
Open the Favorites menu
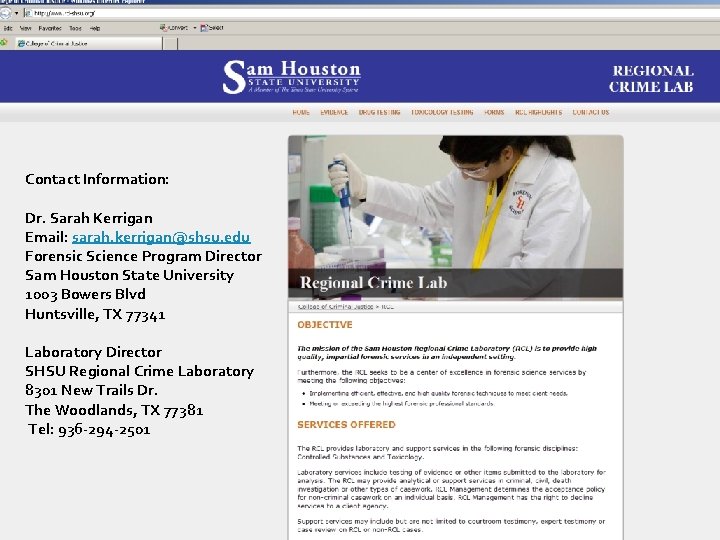(50, 28)
